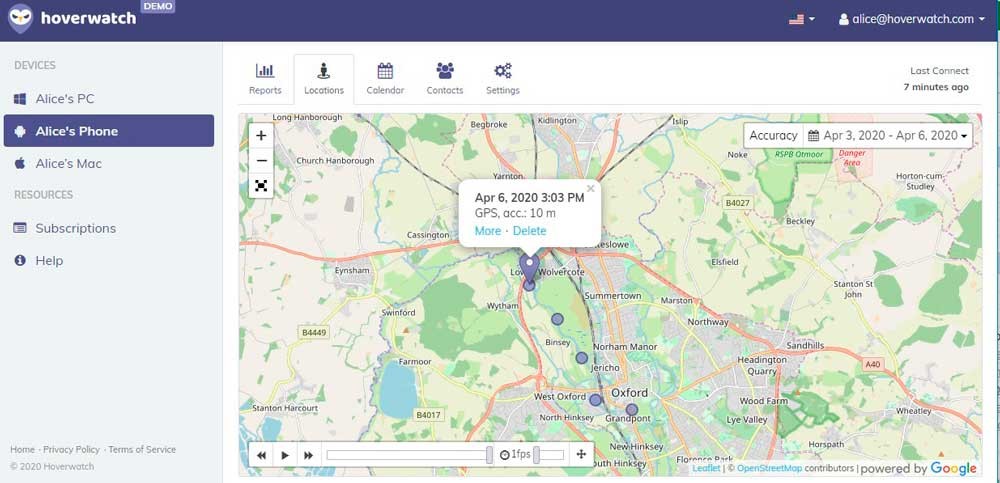Open the Home footer link
Image resolution: width=1000 pixels, height=483 pixels.
click(x=22, y=449)
